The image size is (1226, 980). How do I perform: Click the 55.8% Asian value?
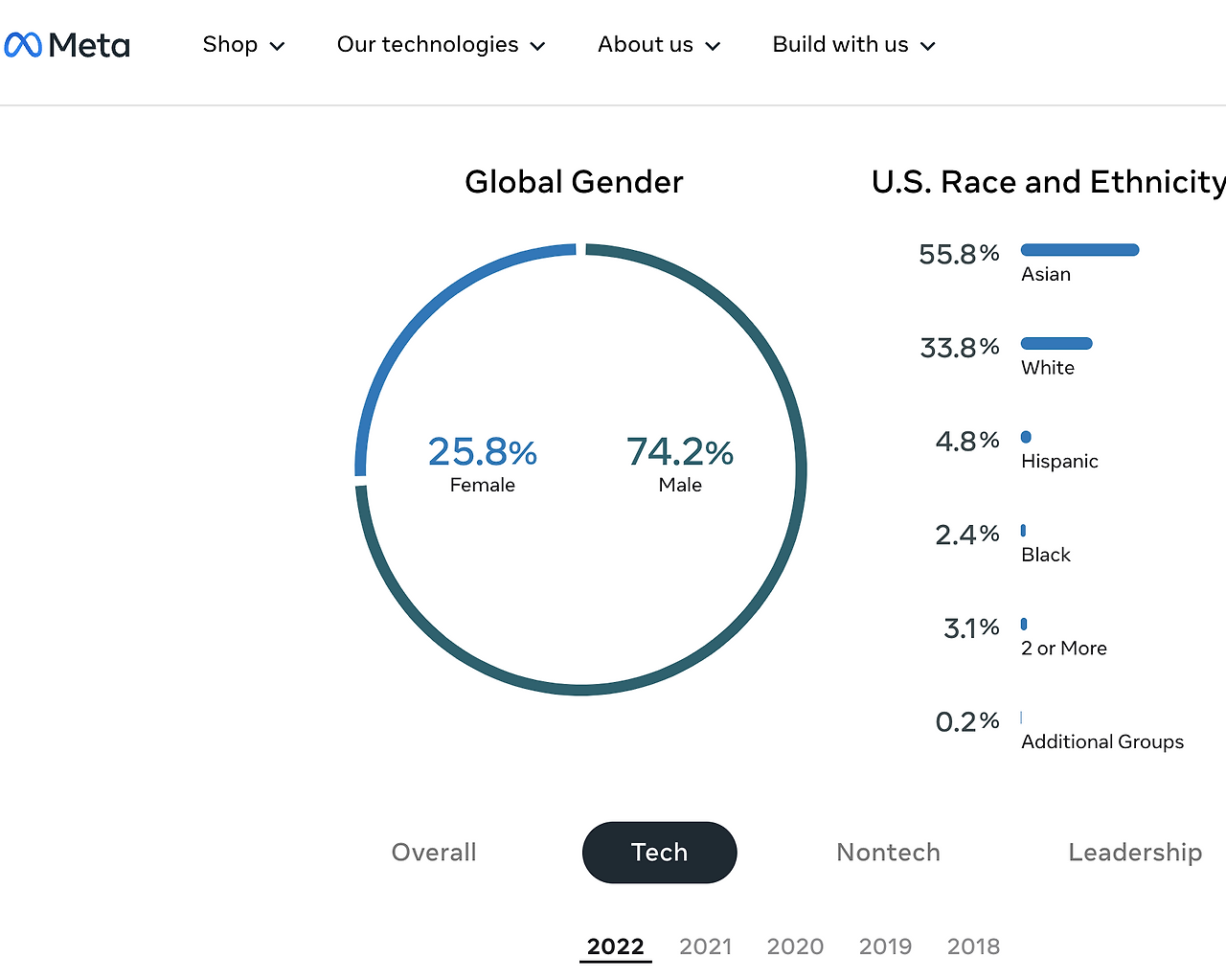[959, 254]
